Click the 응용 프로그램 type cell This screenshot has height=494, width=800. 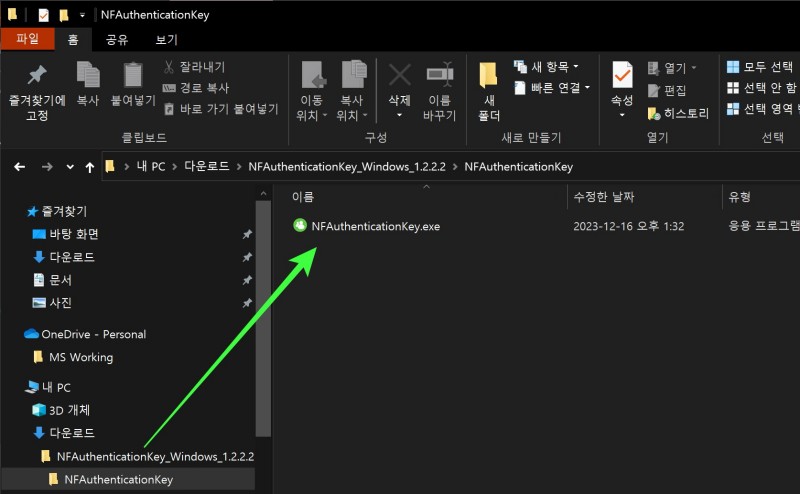click(x=763, y=226)
